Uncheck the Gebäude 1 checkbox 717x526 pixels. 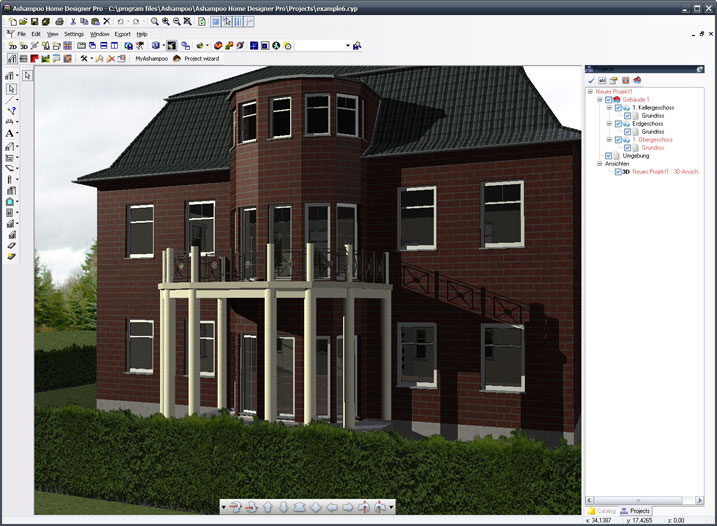tap(608, 100)
